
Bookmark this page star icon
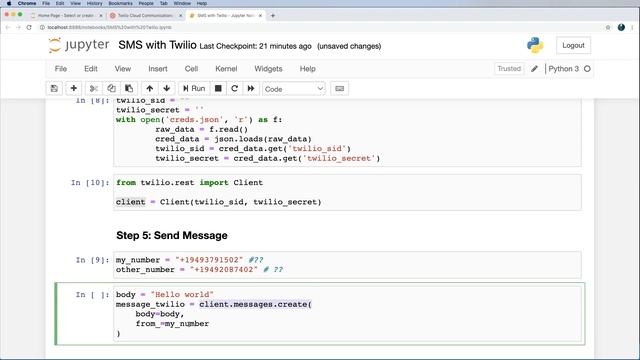608,27
